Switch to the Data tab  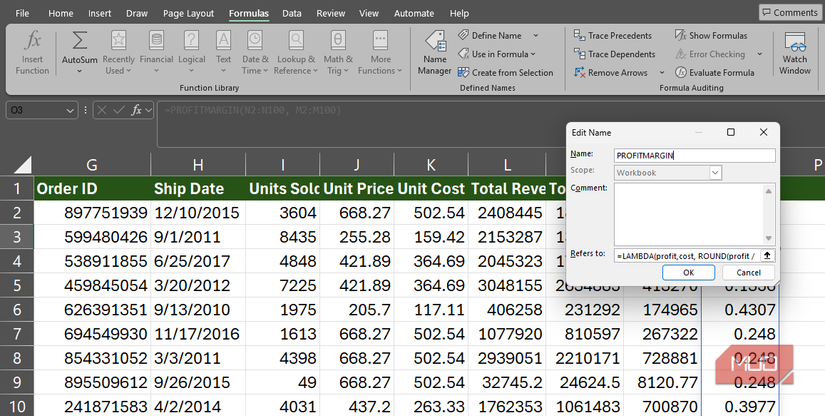click(291, 13)
